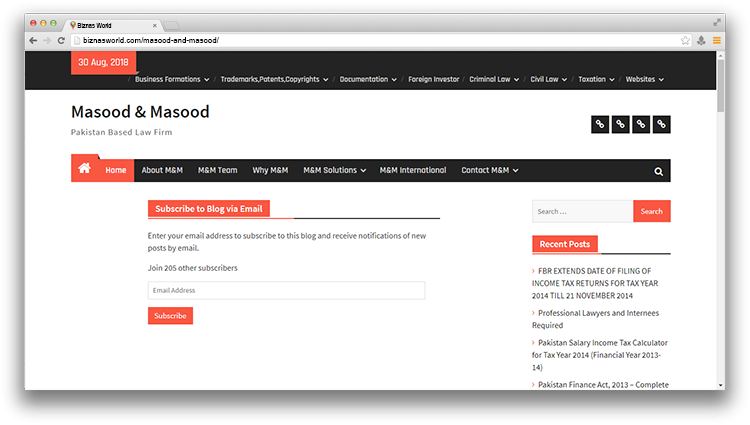Select the M&M Team menu item

[x=217, y=170]
